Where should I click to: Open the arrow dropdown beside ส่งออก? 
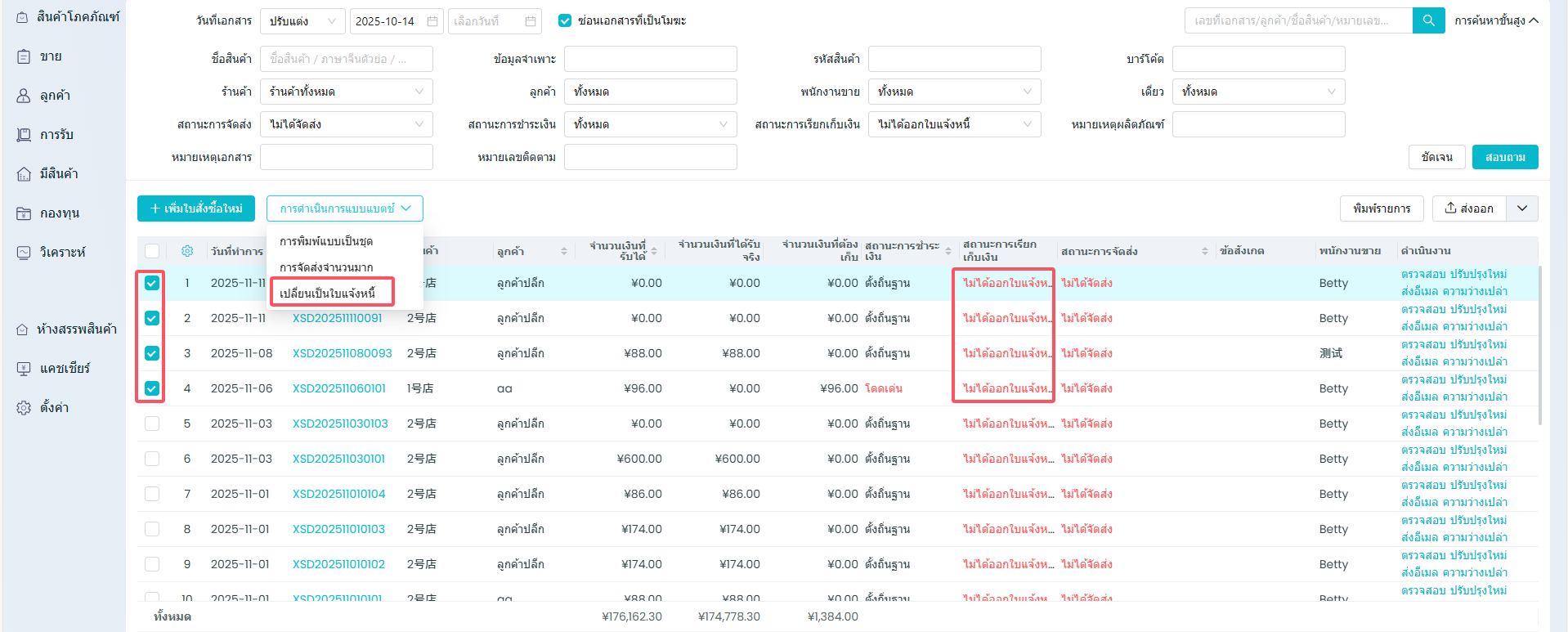[1522, 208]
